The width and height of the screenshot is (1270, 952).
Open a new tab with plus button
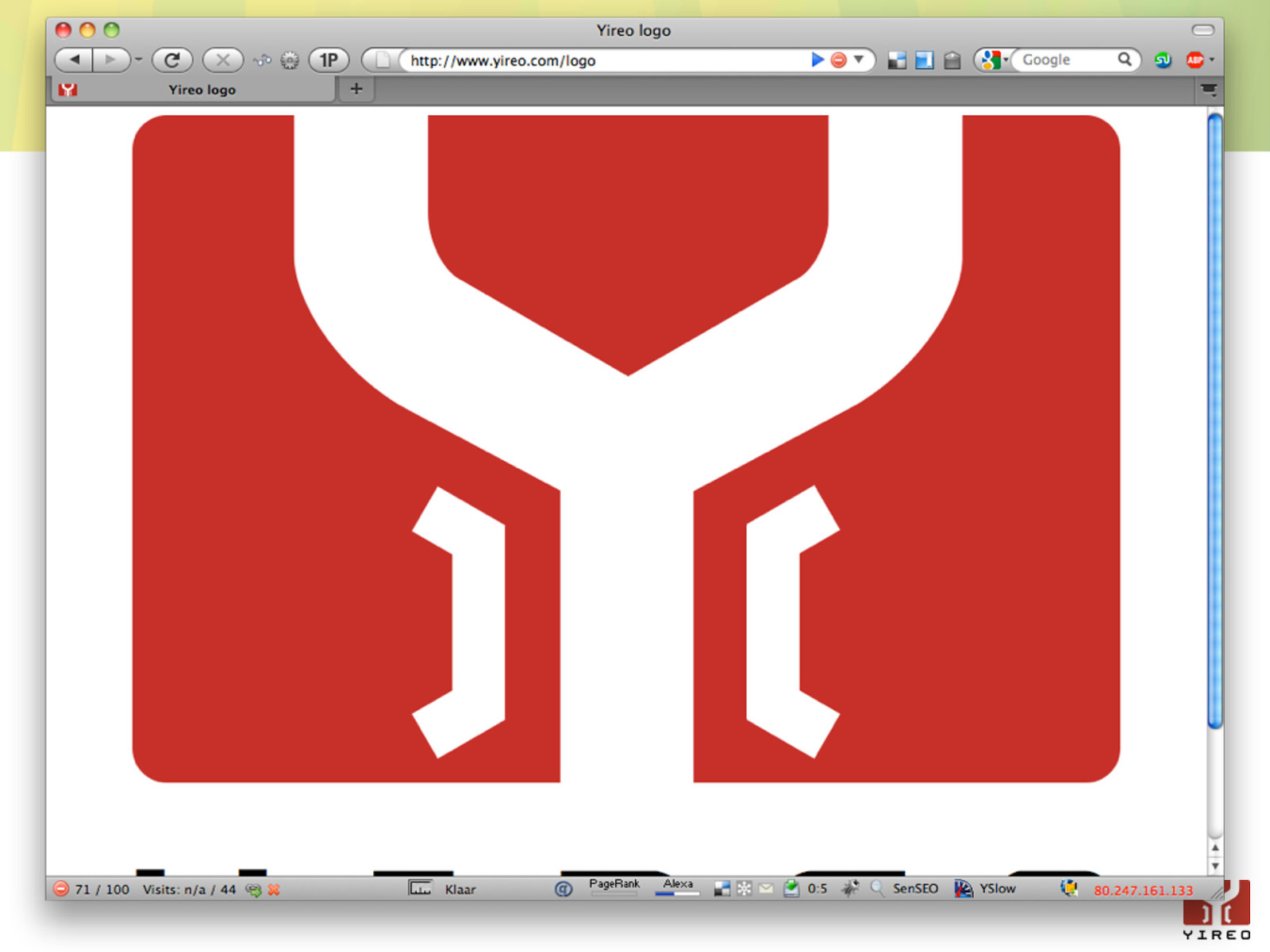356,89
